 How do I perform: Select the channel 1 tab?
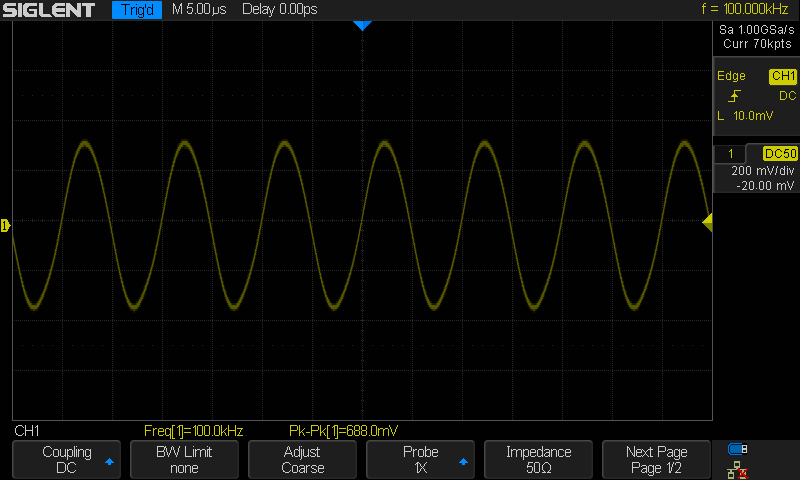click(731, 154)
